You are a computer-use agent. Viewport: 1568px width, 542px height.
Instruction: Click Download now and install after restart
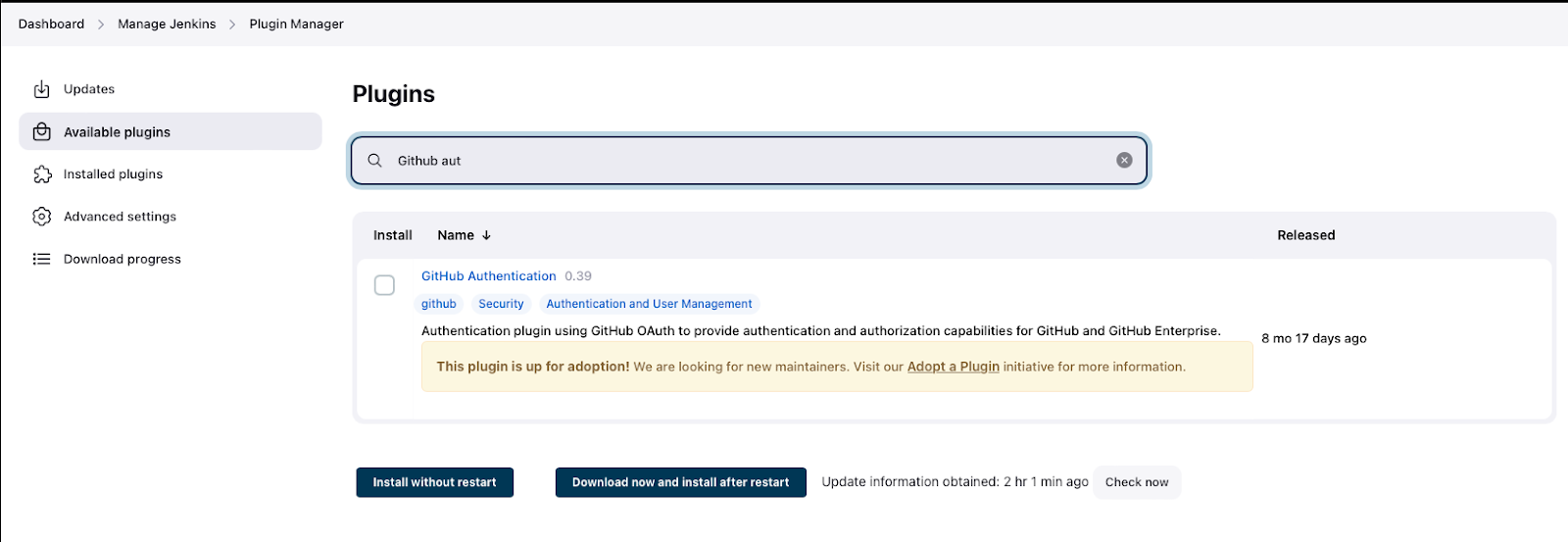[x=680, y=482]
